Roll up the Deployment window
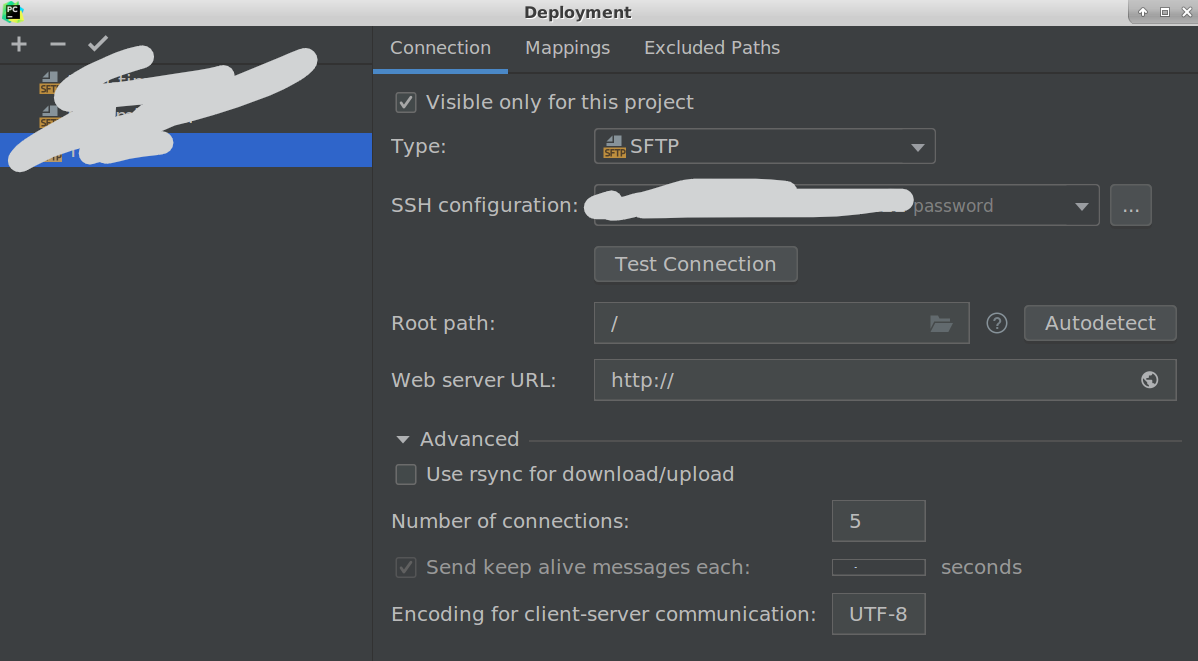 1142,11
